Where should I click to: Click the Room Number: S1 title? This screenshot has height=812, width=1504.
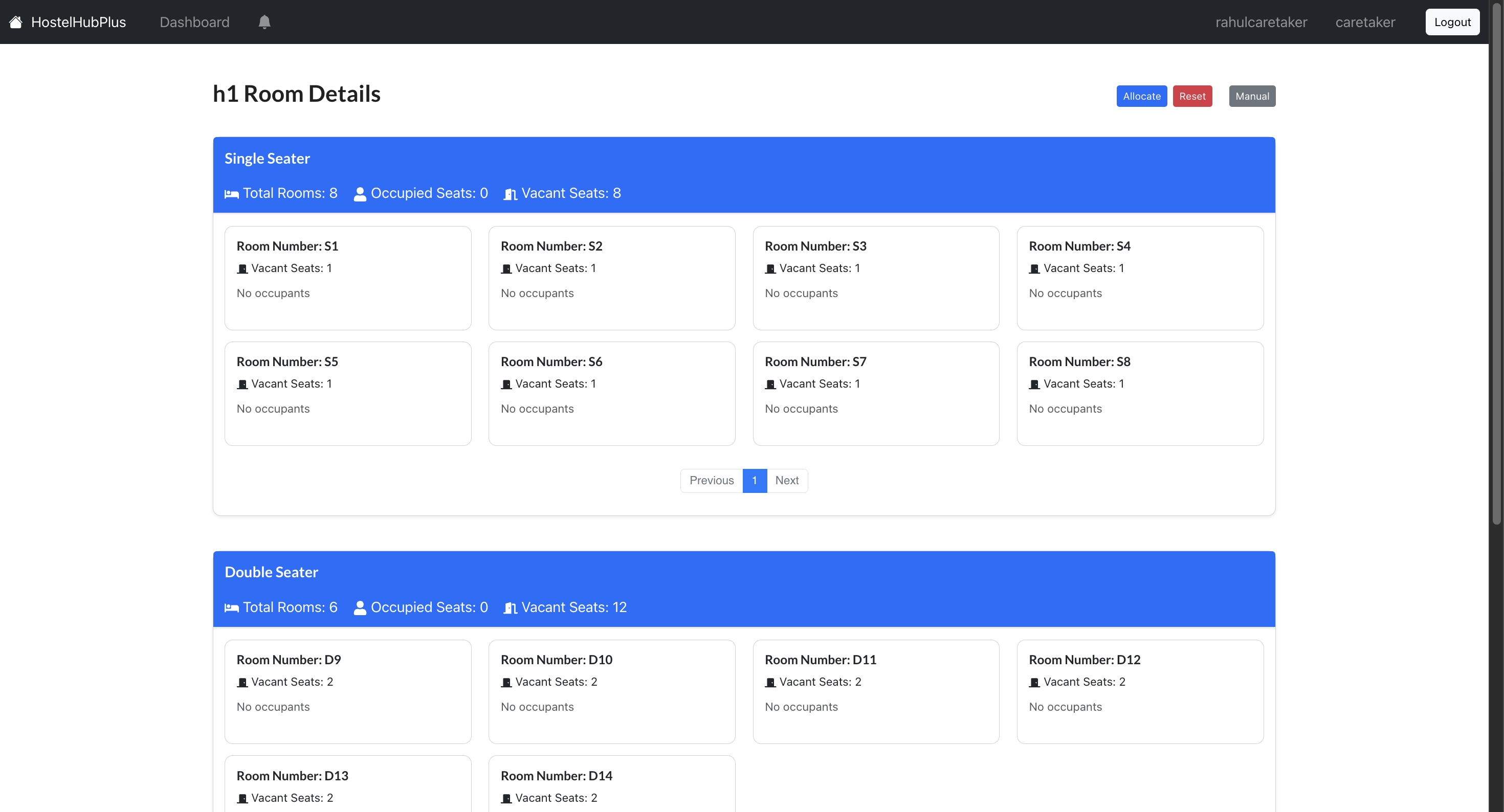287,246
